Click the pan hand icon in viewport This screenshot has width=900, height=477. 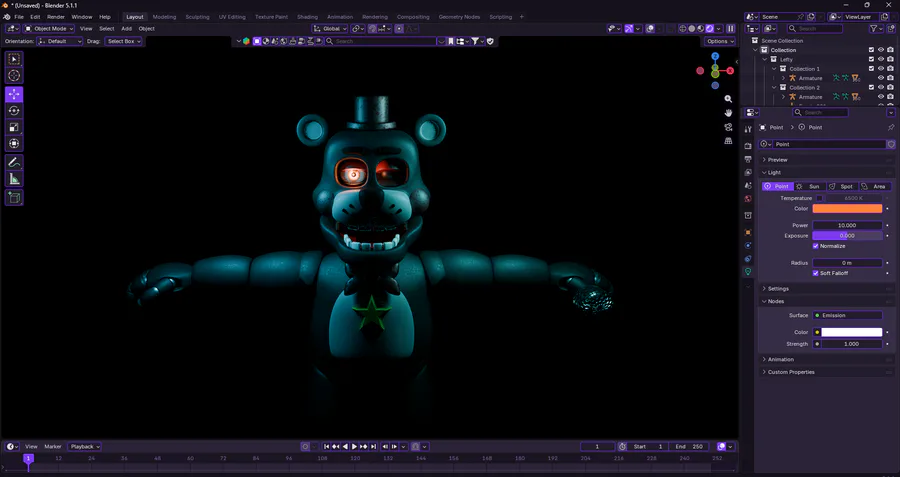point(728,113)
